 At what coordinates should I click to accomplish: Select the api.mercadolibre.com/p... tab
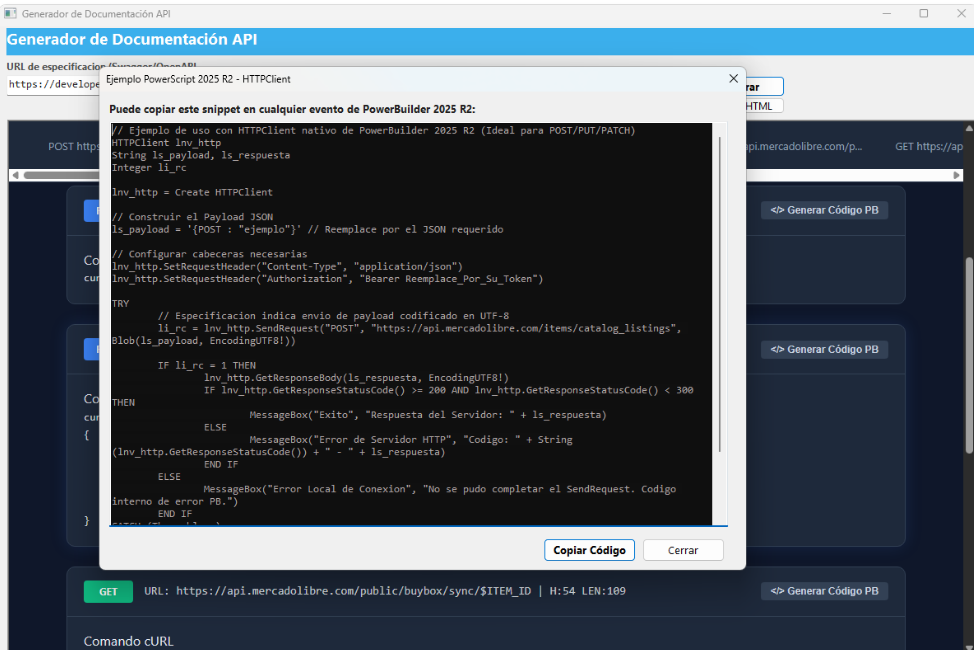click(x=804, y=147)
